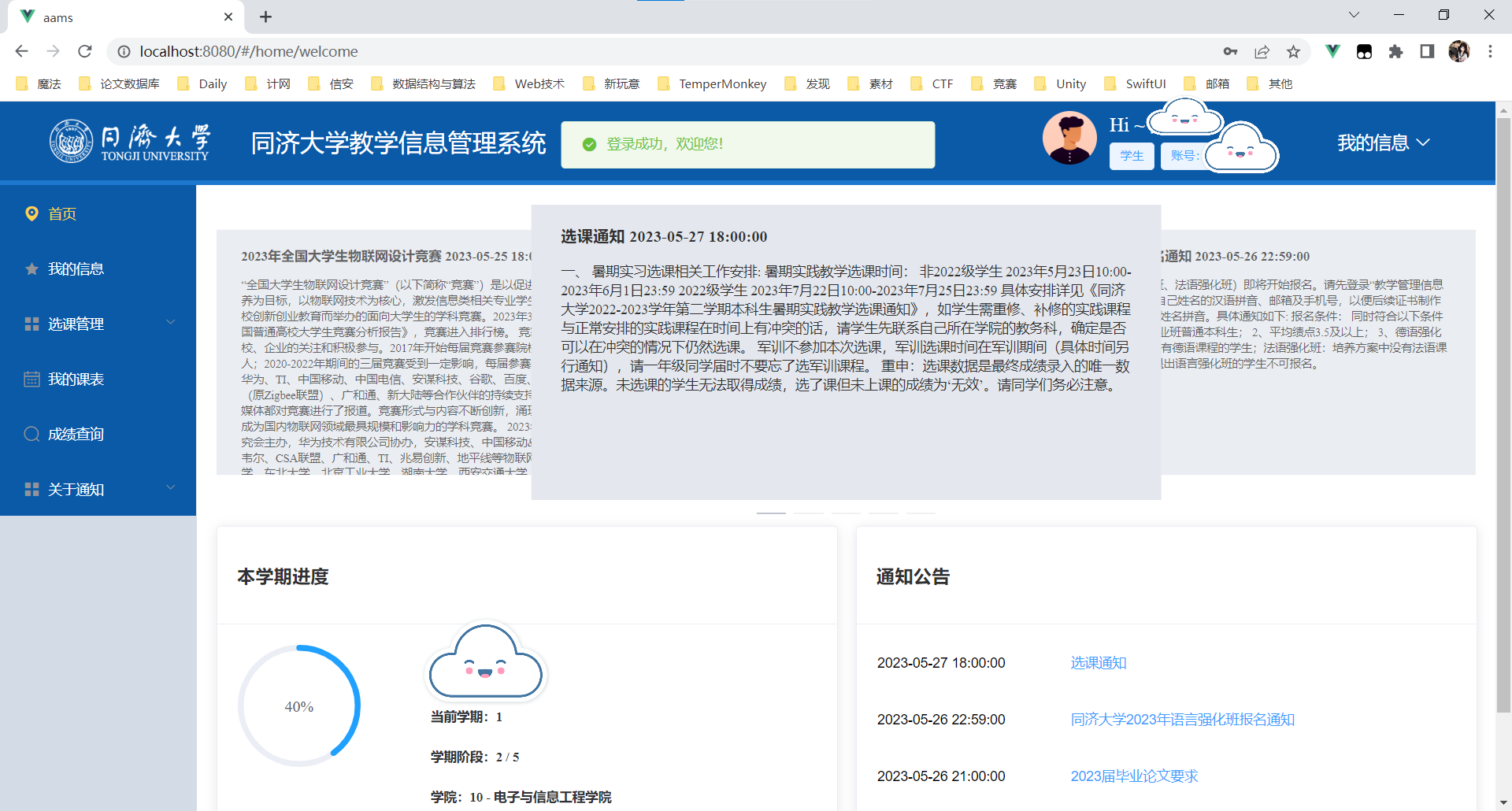Click the 同济大学教学信息管理系统 title

point(398,143)
